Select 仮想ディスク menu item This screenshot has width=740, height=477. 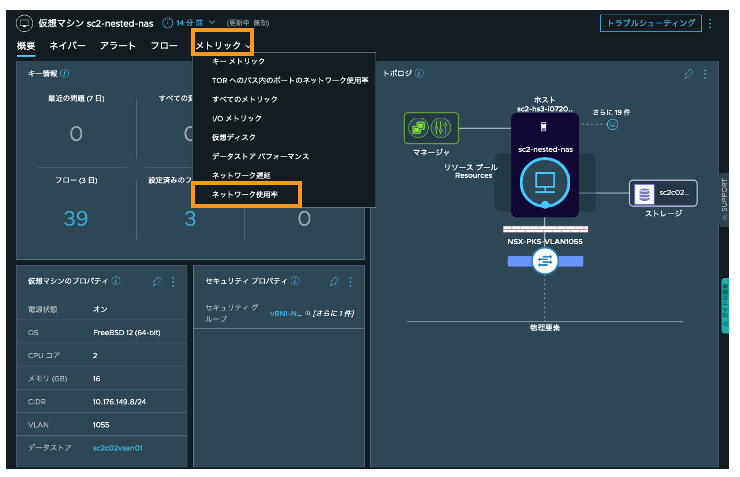click(x=234, y=137)
